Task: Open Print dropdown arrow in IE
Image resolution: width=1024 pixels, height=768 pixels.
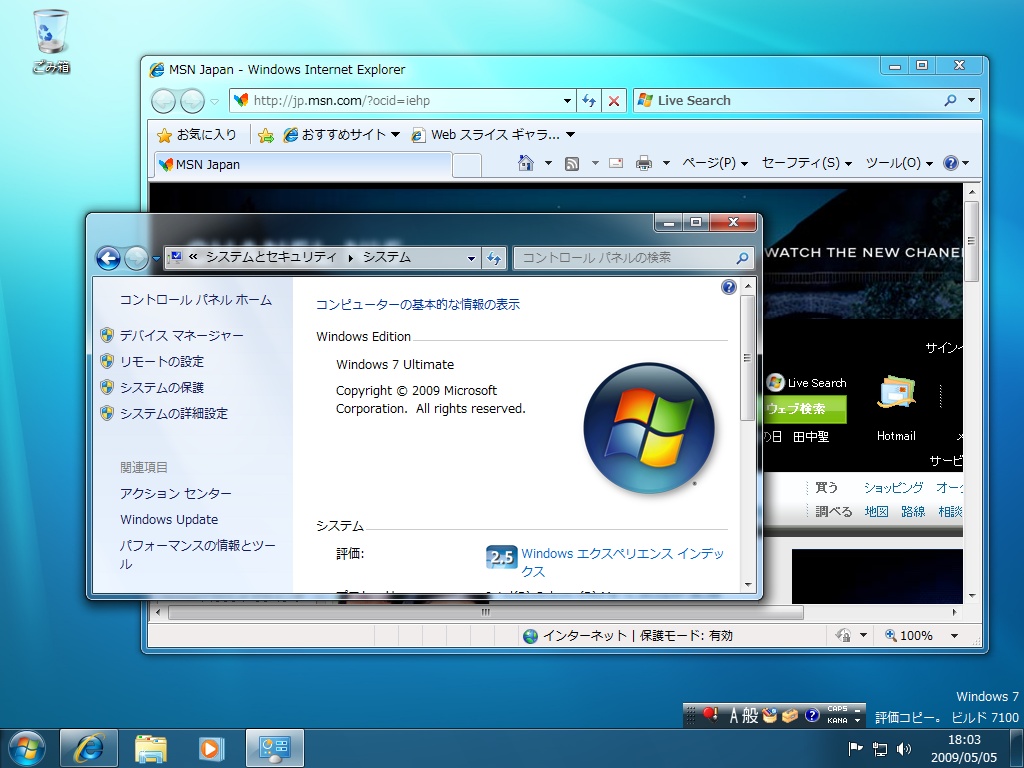Action: tap(666, 163)
